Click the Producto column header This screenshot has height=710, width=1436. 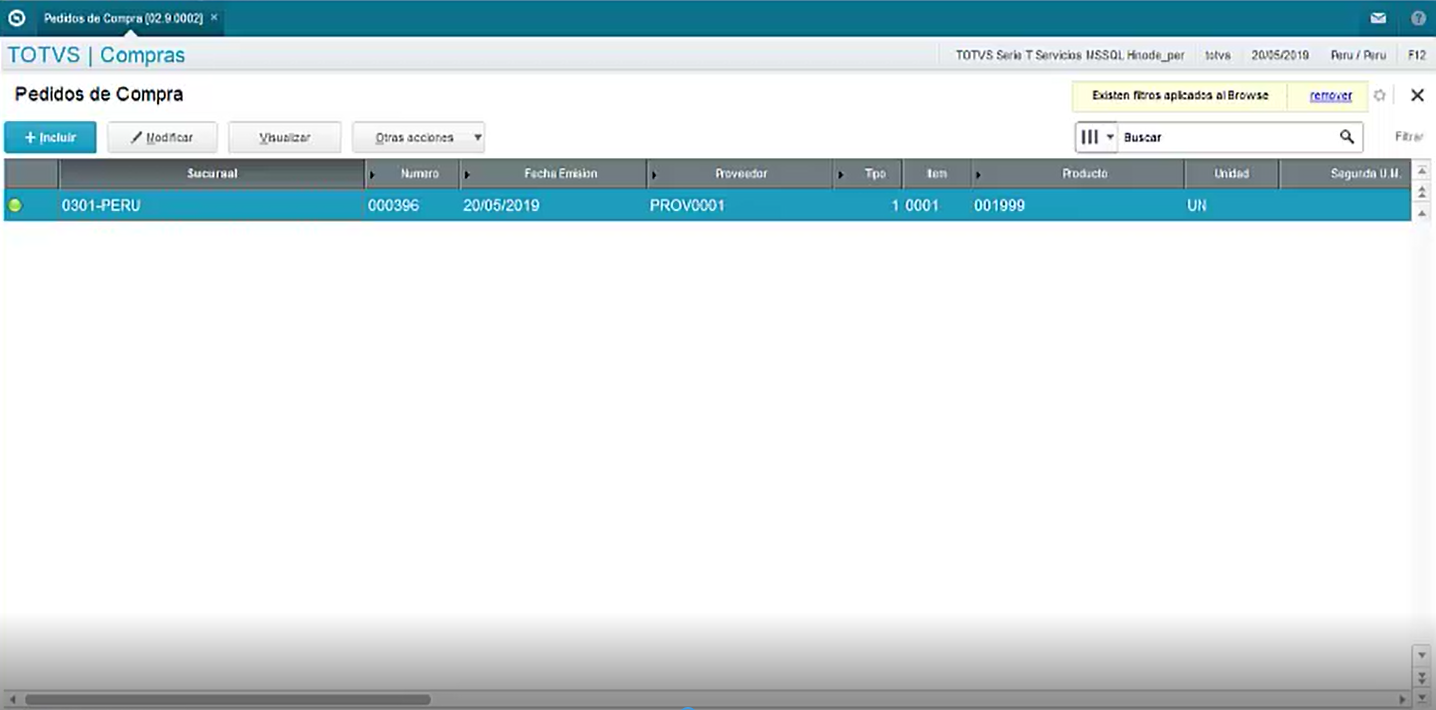(1078, 174)
